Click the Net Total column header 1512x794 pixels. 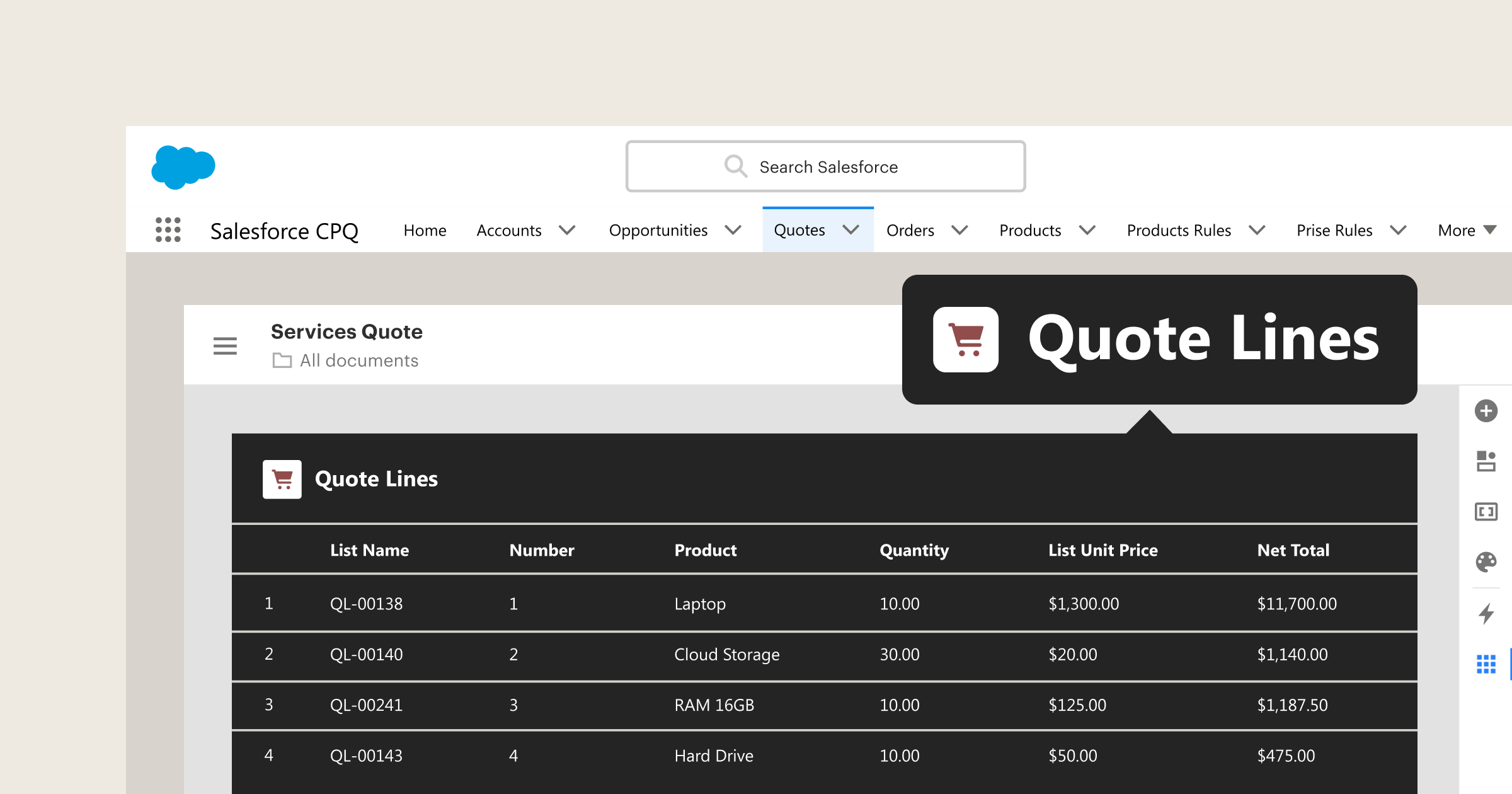pyautogui.click(x=1293, y=550)
